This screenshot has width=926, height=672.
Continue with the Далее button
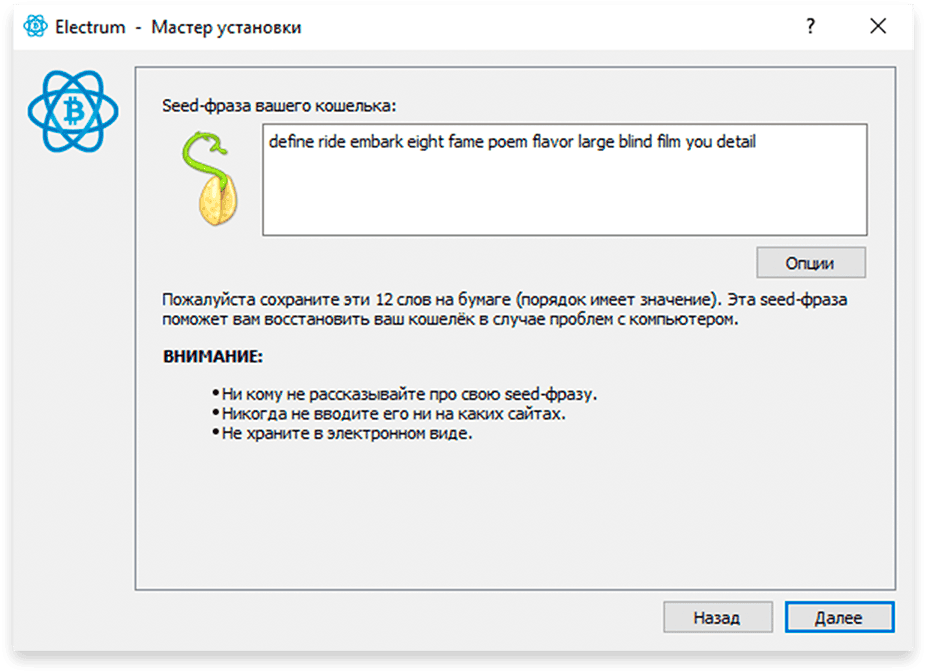(x=839, y=617)
